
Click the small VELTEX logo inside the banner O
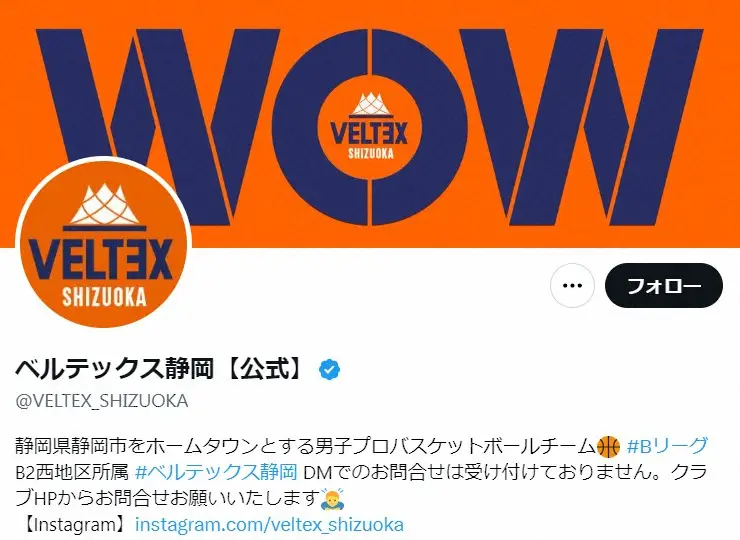point(369,127)
